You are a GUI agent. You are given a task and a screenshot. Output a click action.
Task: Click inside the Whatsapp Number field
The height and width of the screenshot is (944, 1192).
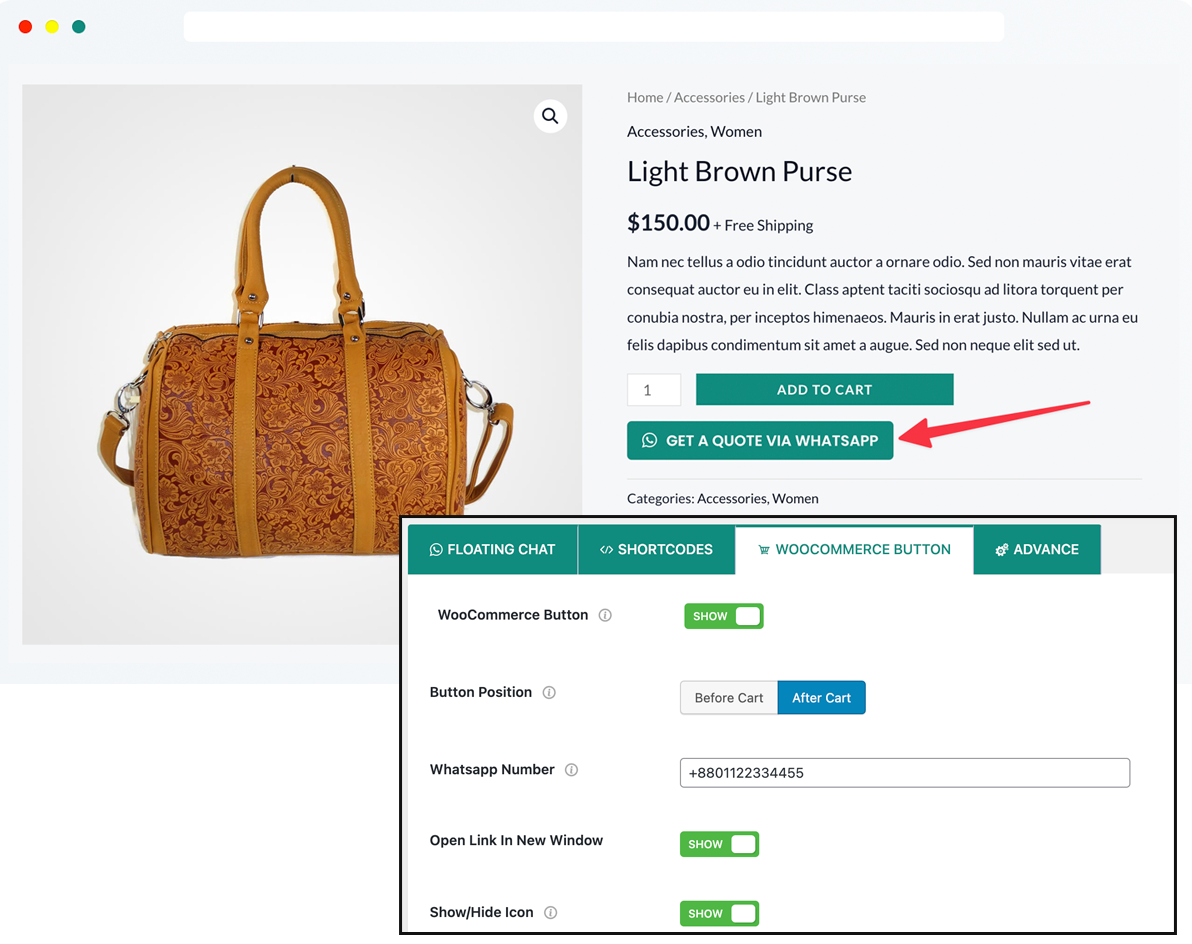point(904,772)
